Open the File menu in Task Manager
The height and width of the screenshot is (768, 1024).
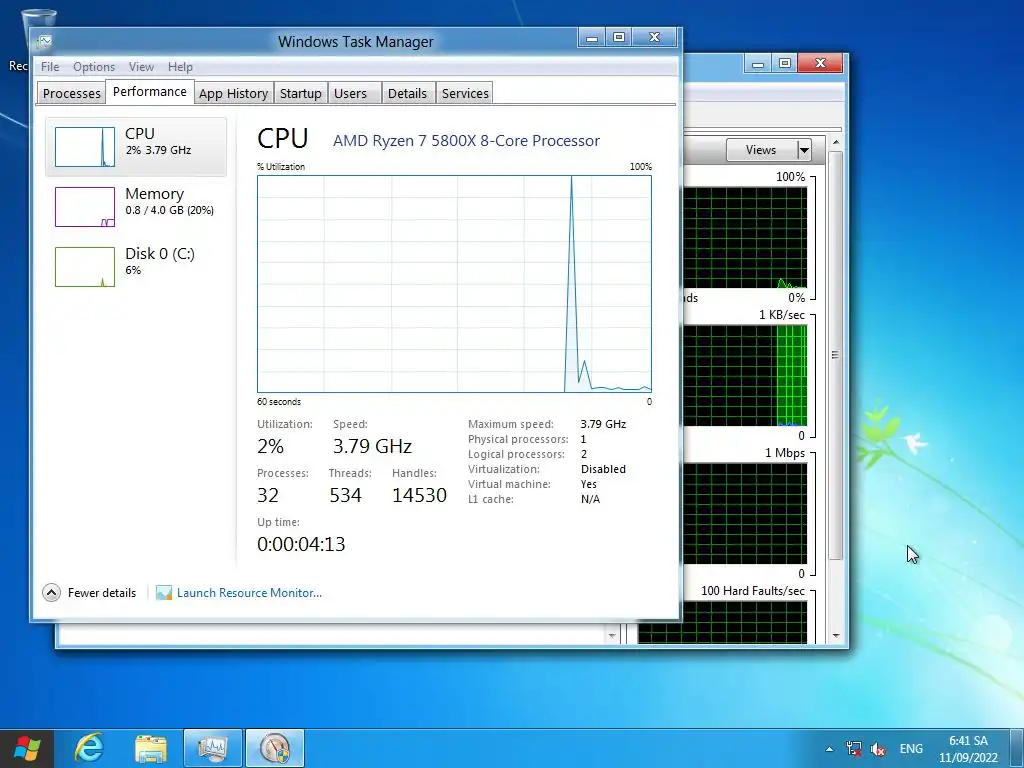point(50,67)
